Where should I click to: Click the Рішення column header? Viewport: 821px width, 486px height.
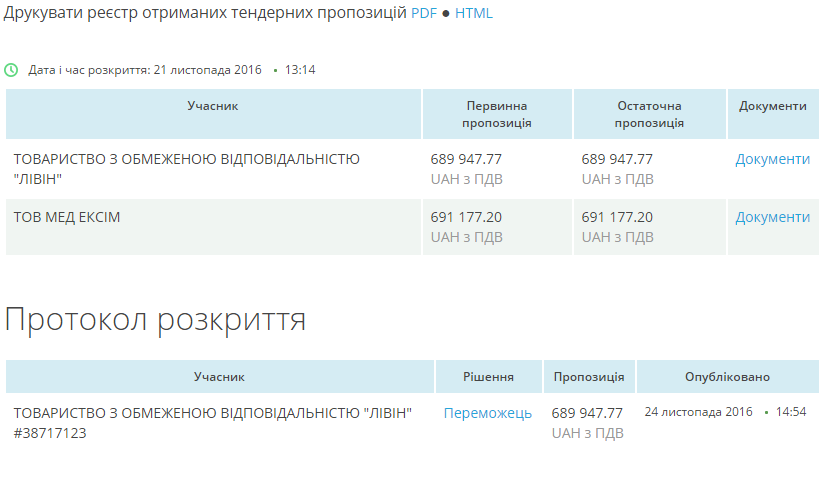coord(488,377)
